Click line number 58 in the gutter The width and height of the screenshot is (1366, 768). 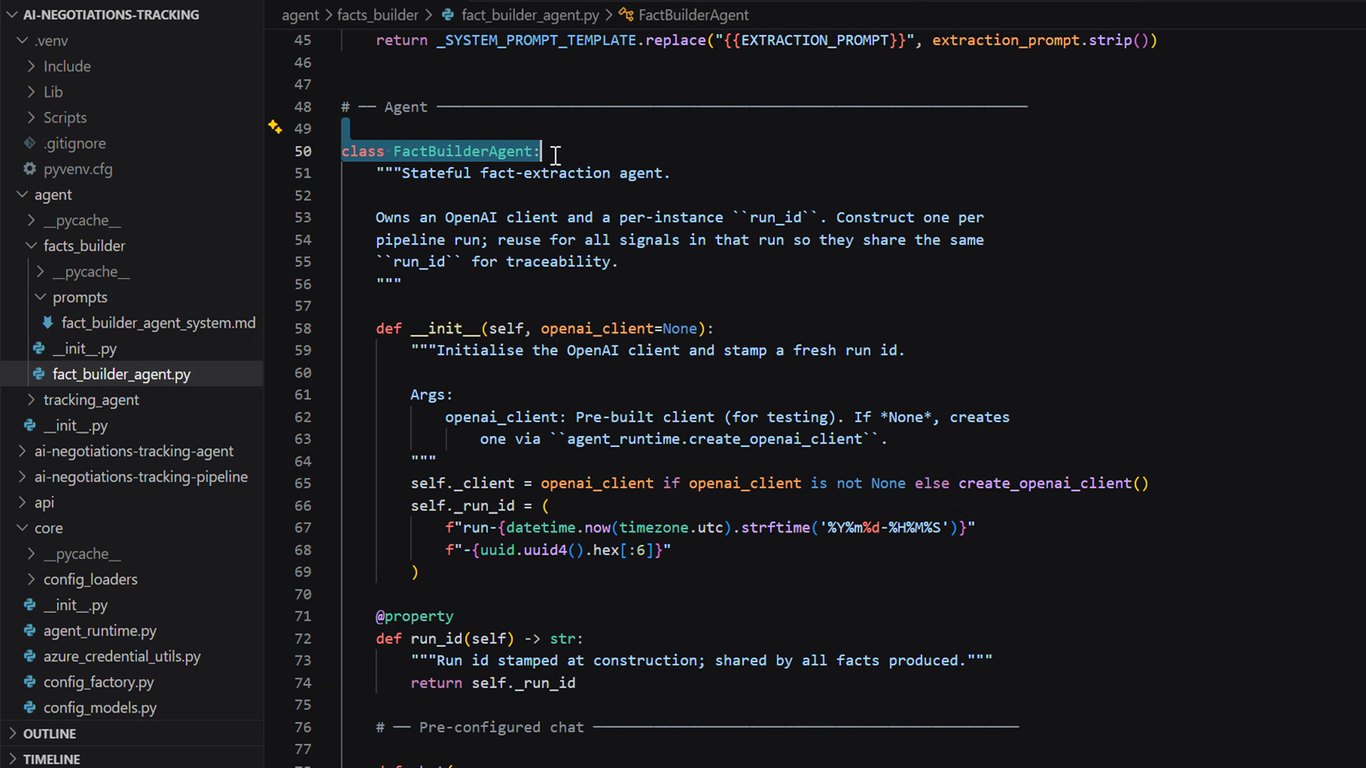click(302, 328)
